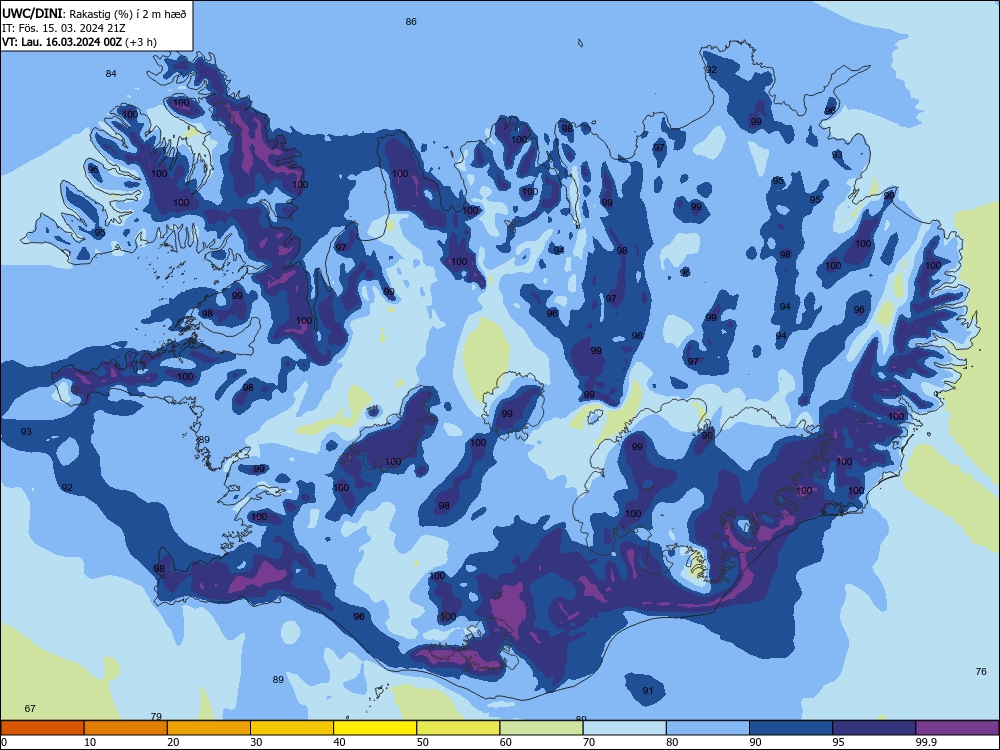Select the legend tick label 40
1000x750 pixels.
point(340,742)
